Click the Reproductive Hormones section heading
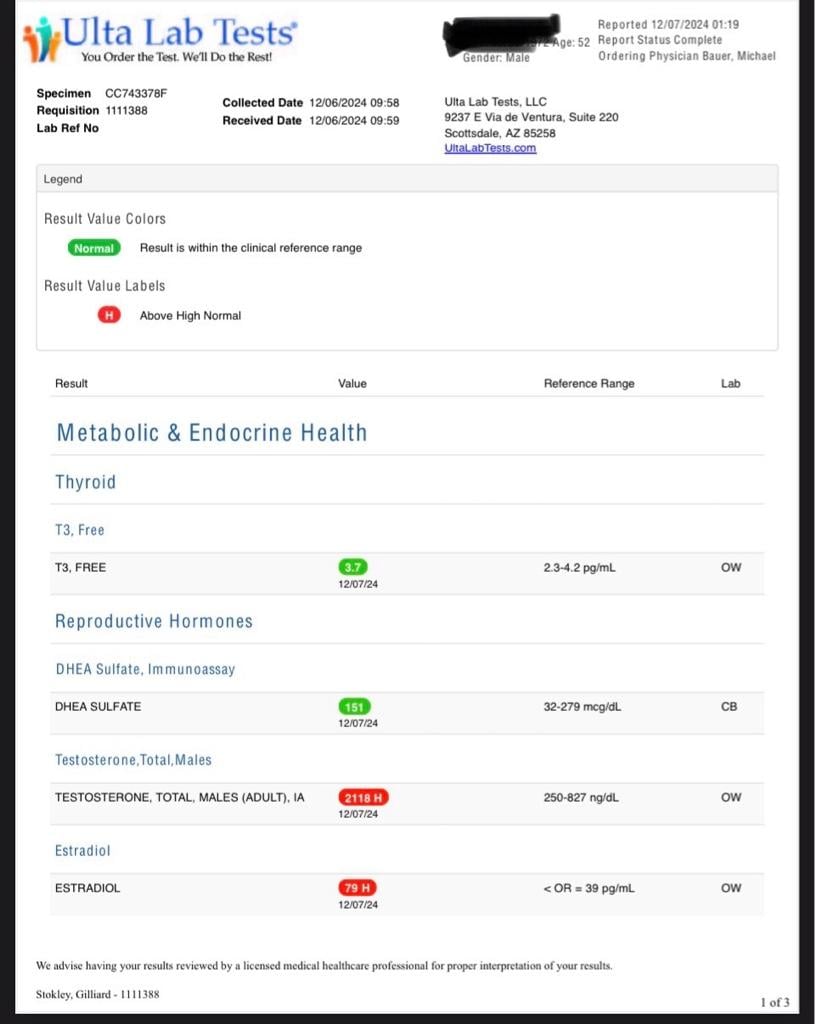 pos(153,621)
